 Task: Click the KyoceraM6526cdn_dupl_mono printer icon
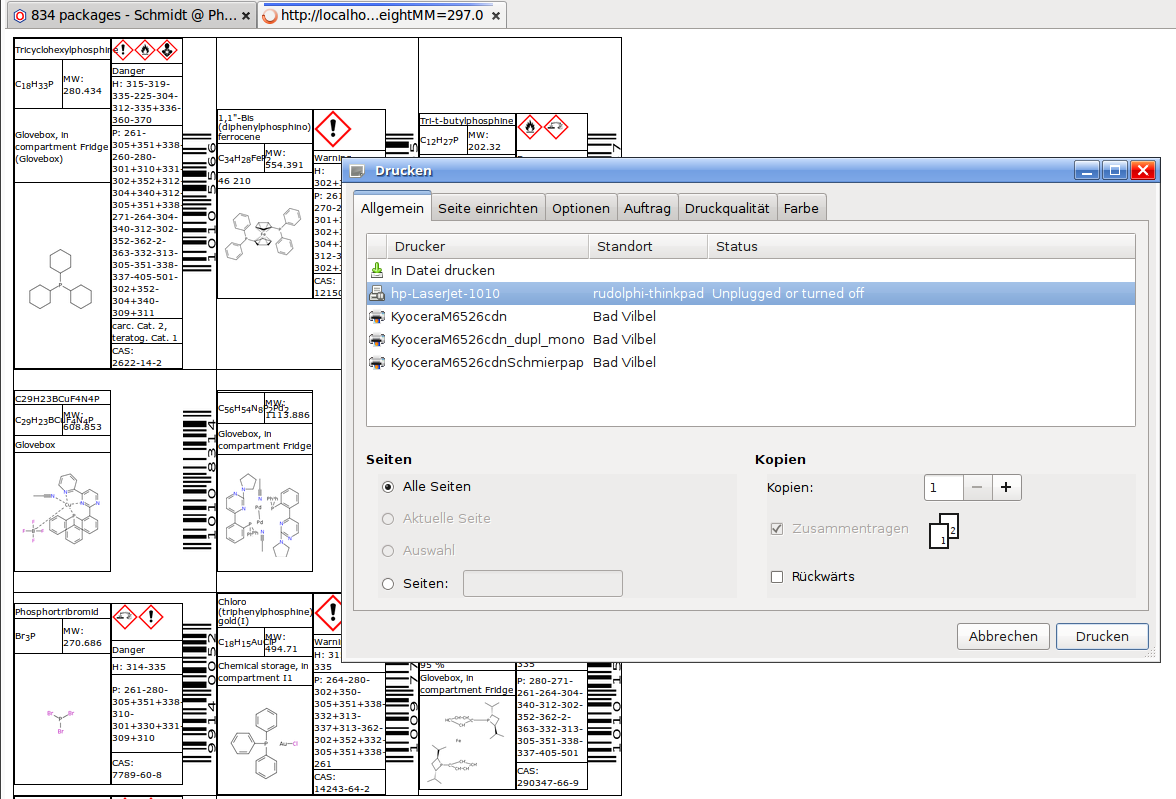[x=377, y=339]
